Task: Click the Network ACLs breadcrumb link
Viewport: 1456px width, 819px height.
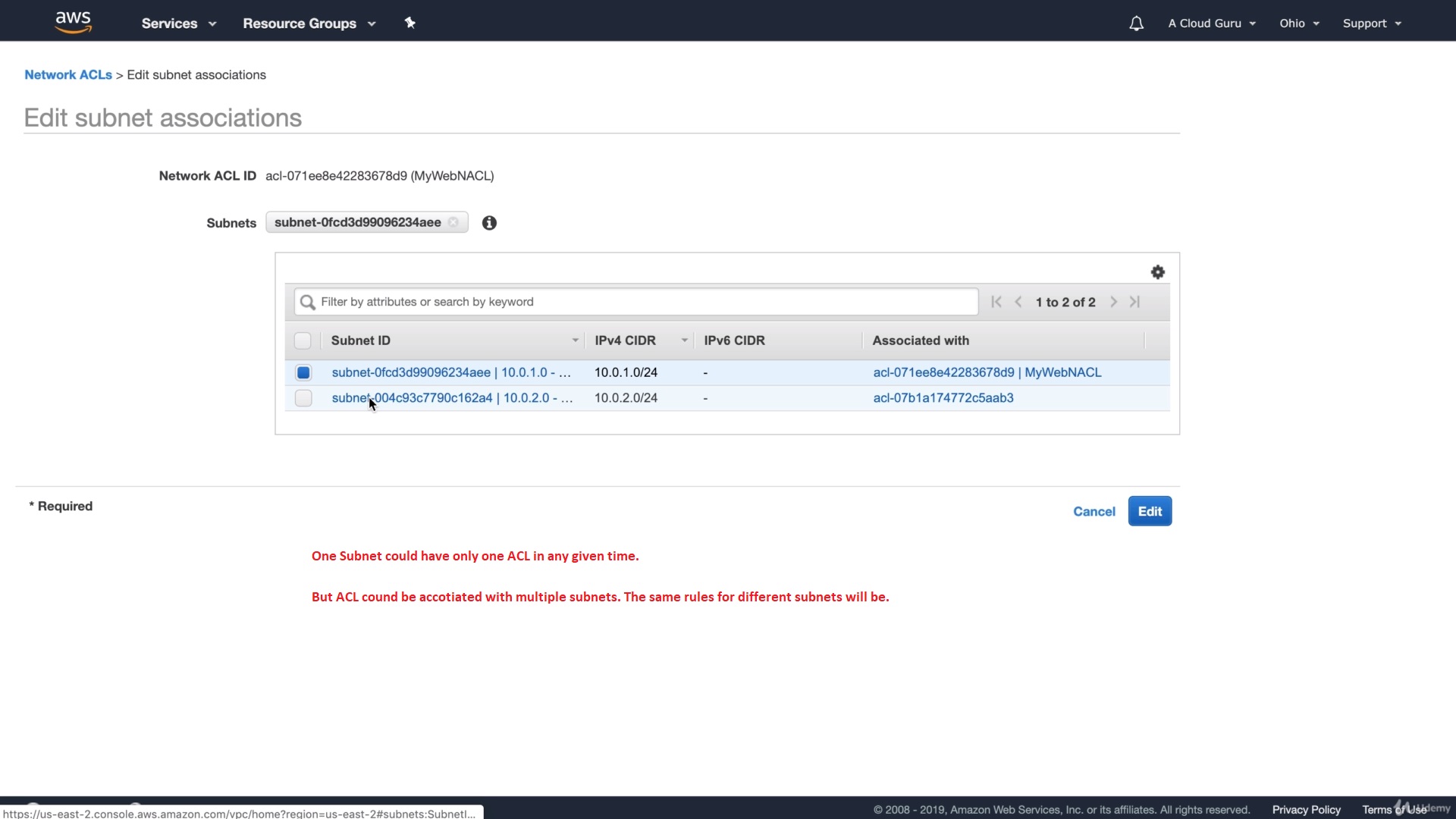Action: (68, 75)
